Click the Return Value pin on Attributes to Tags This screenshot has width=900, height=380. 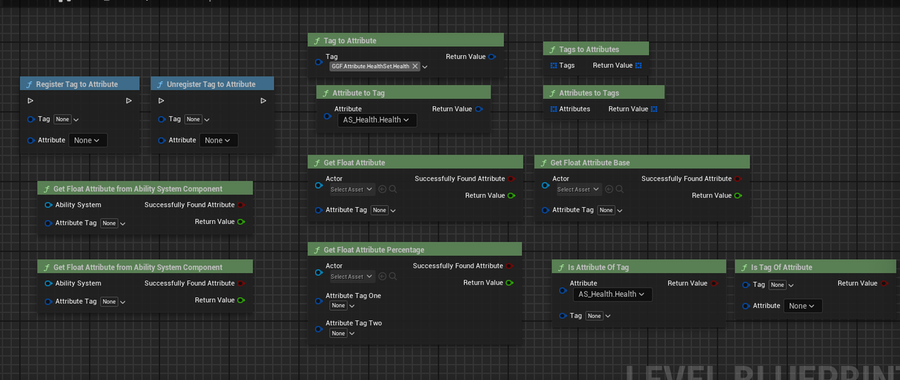tap(654, 109)
